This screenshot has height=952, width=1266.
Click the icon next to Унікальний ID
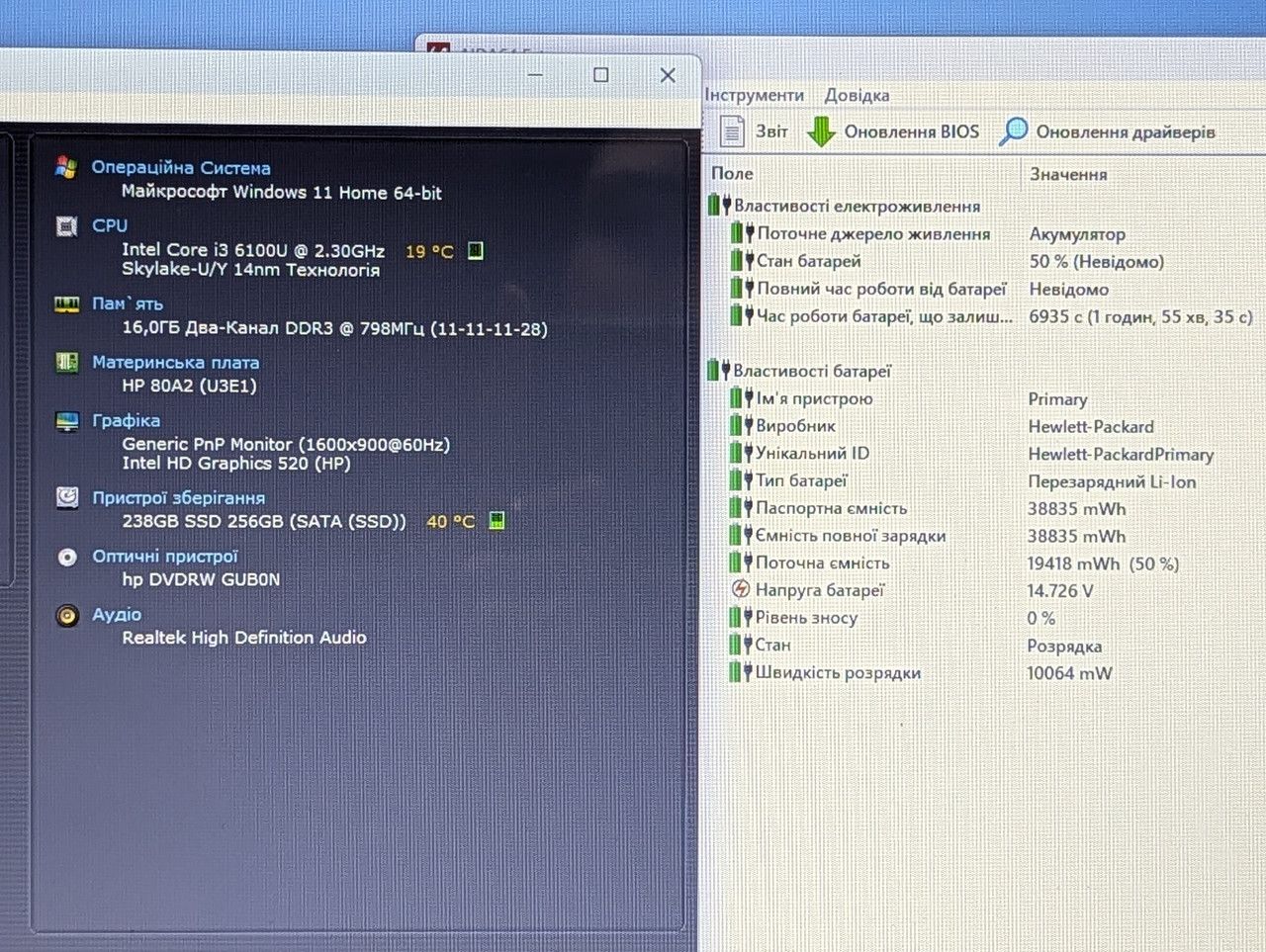(742, 453)
